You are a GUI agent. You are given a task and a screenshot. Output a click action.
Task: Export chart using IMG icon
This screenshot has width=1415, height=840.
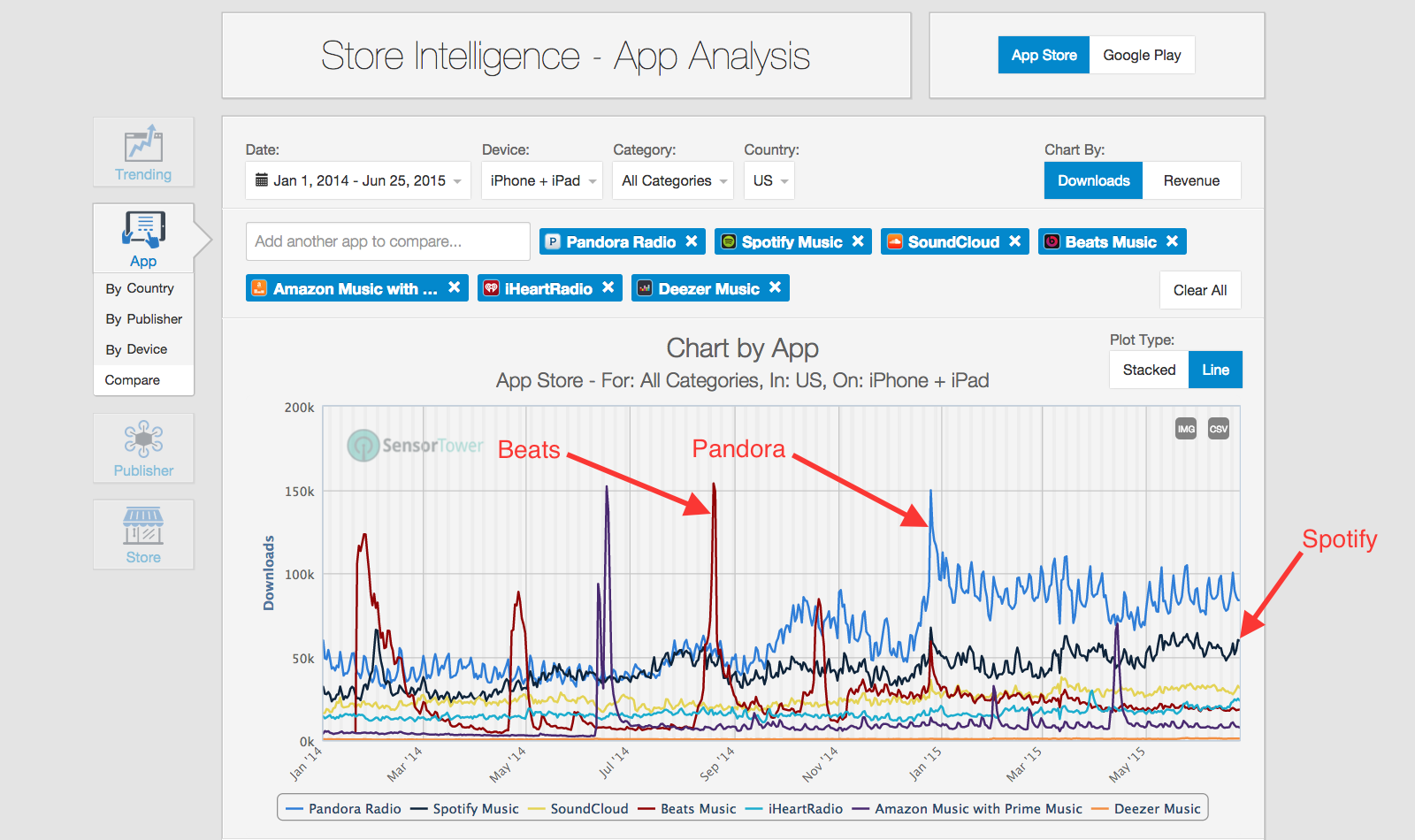[x=1186, y=429]
